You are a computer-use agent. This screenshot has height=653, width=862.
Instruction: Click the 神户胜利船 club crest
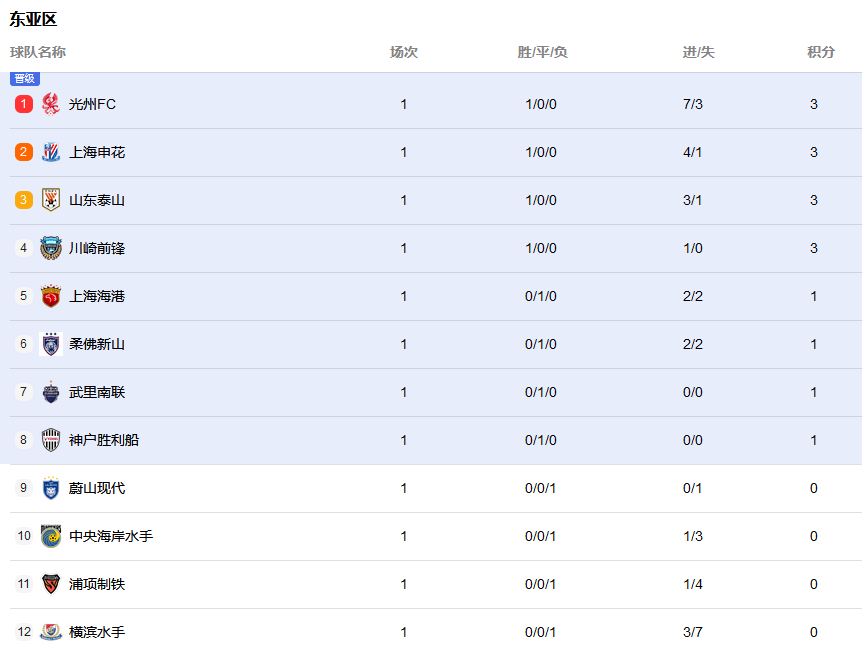(51, 440)
